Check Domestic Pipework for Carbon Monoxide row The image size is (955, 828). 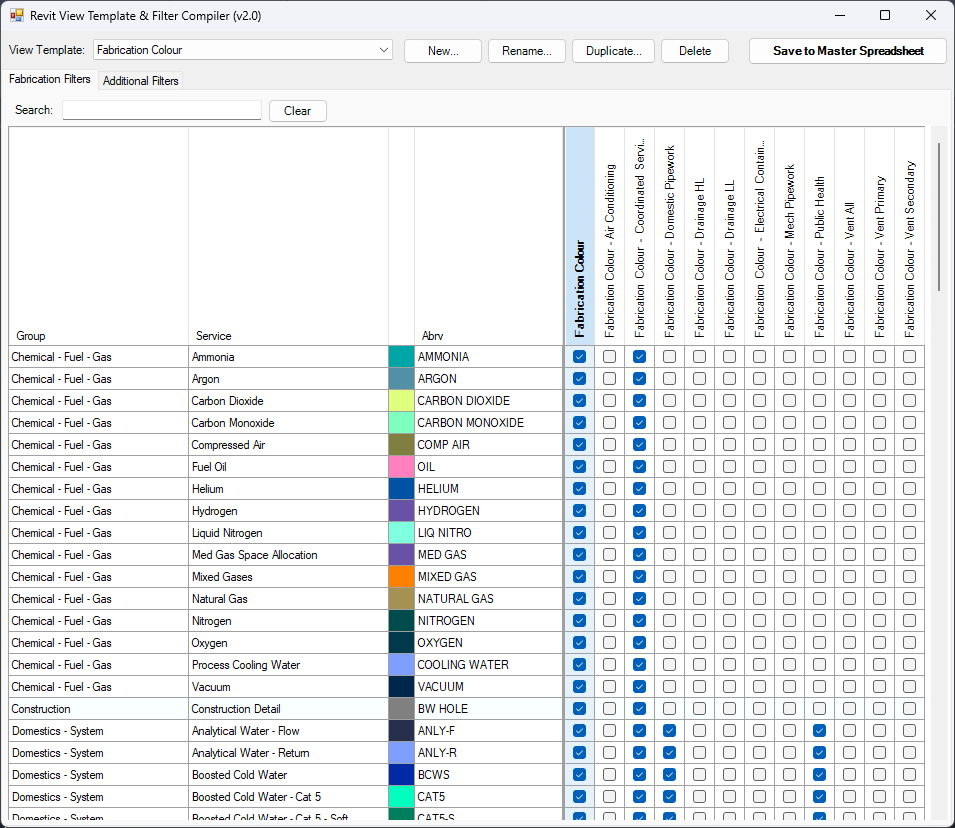click(669, 422)
